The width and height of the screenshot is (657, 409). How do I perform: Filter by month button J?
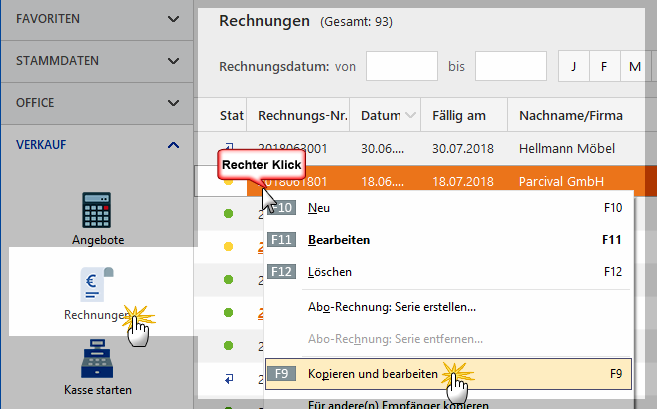click(x=574, y=66)
